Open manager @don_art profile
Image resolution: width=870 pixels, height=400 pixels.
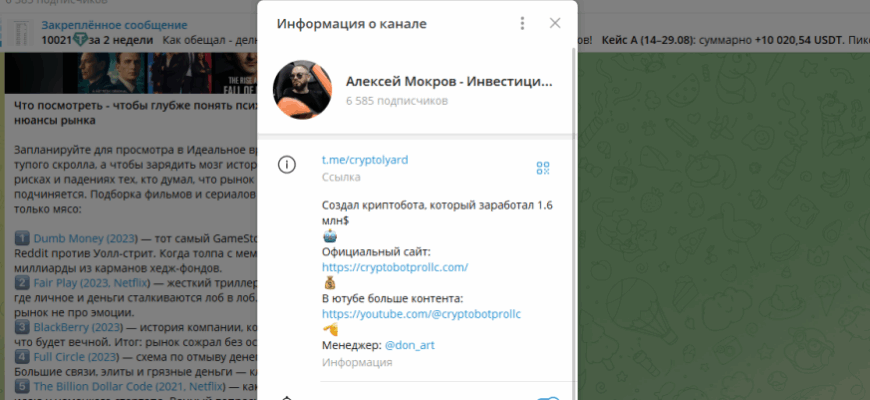[x=409, y=345]
